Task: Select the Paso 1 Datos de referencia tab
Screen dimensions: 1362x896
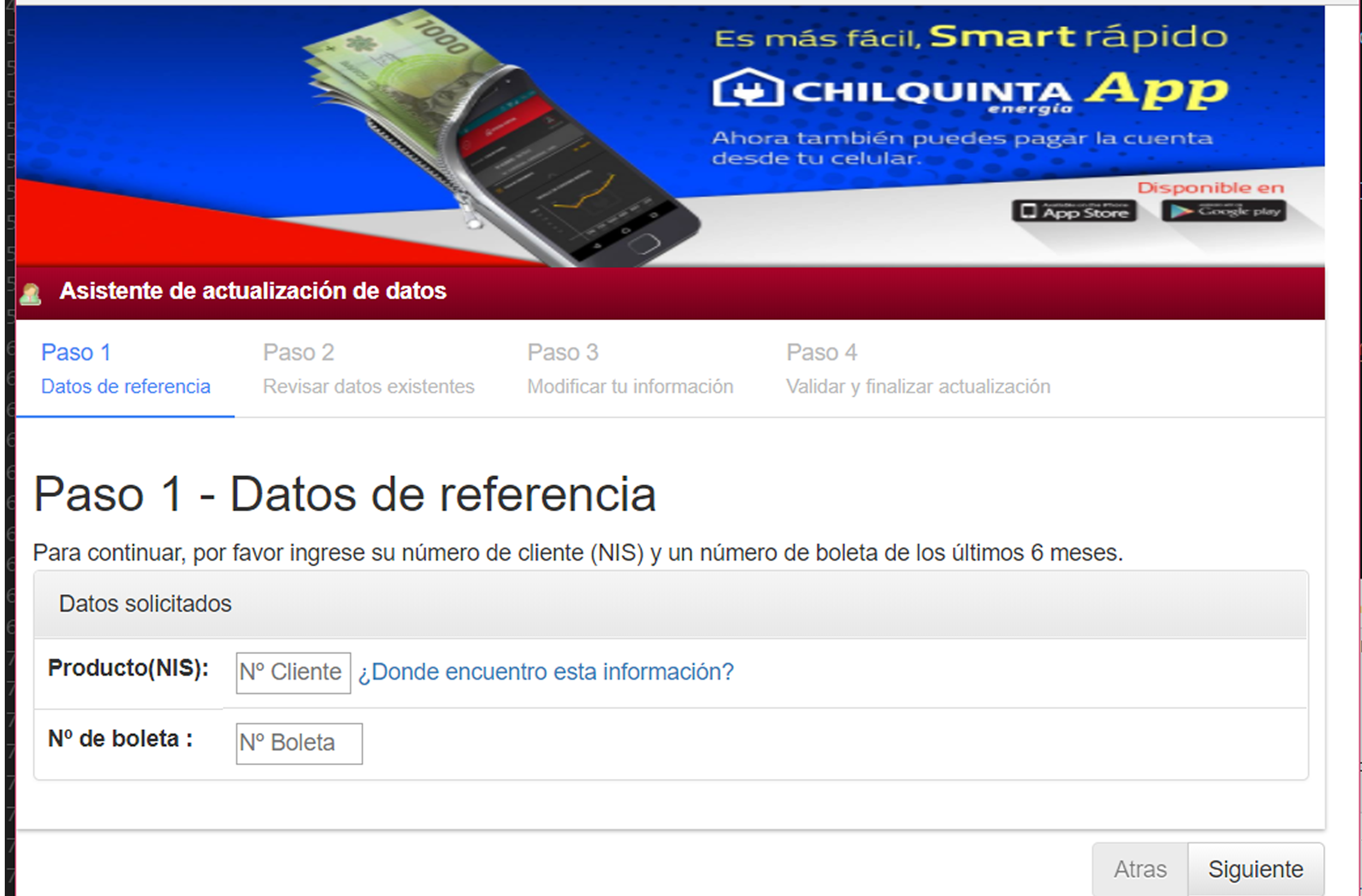Action: click(125, 369)
